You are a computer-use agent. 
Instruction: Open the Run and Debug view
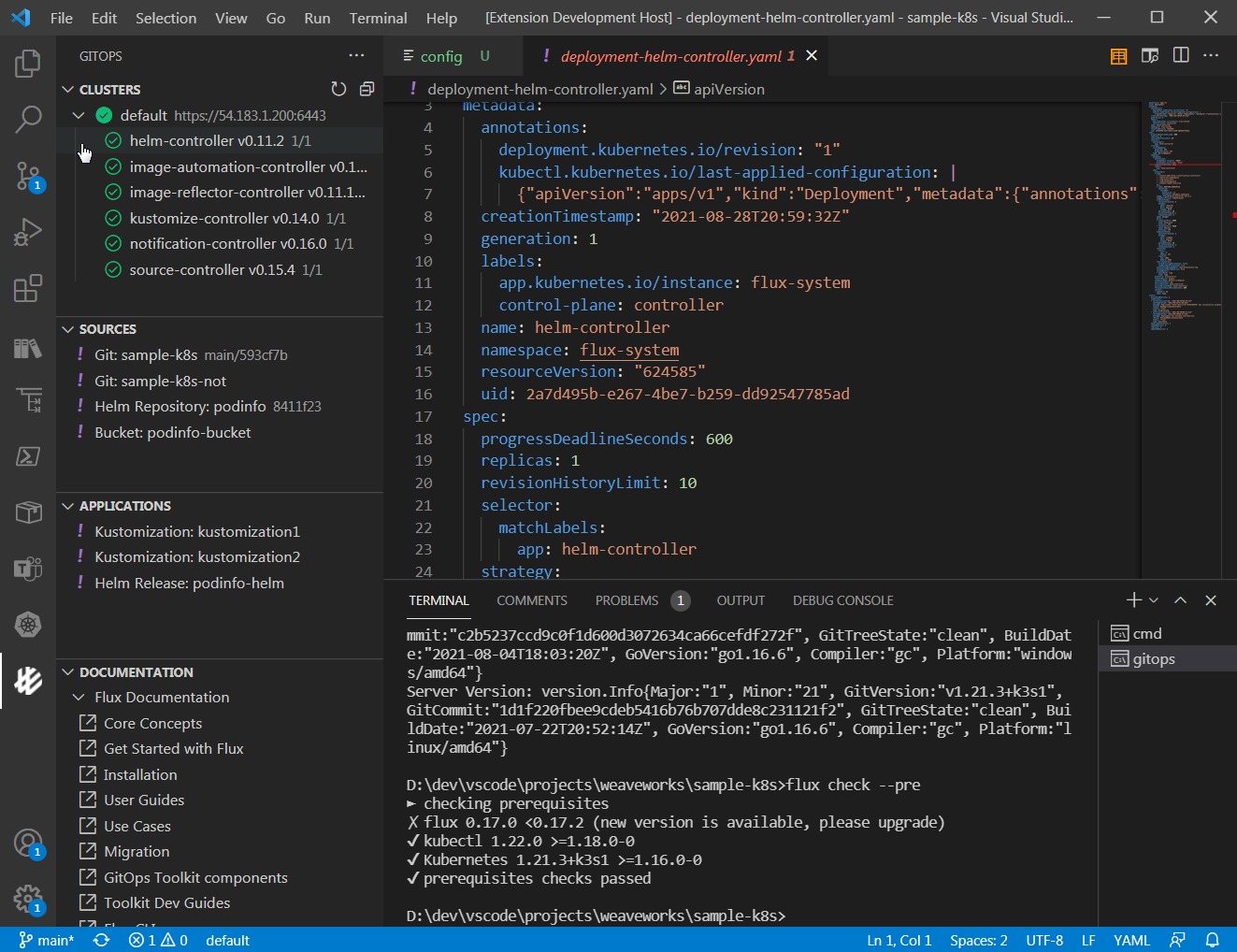click(27, 232)
